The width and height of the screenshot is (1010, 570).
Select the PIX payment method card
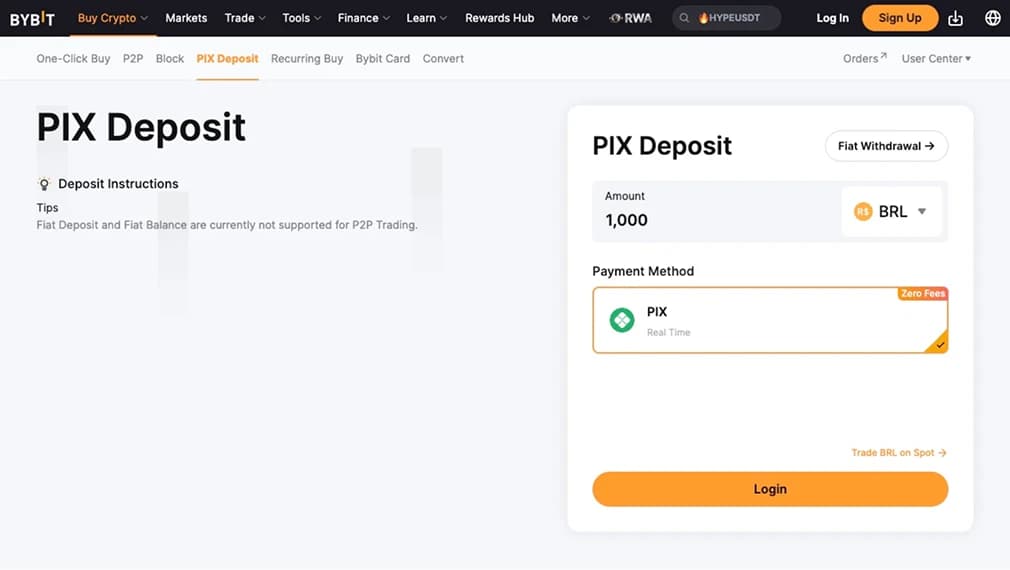(770, 320)
